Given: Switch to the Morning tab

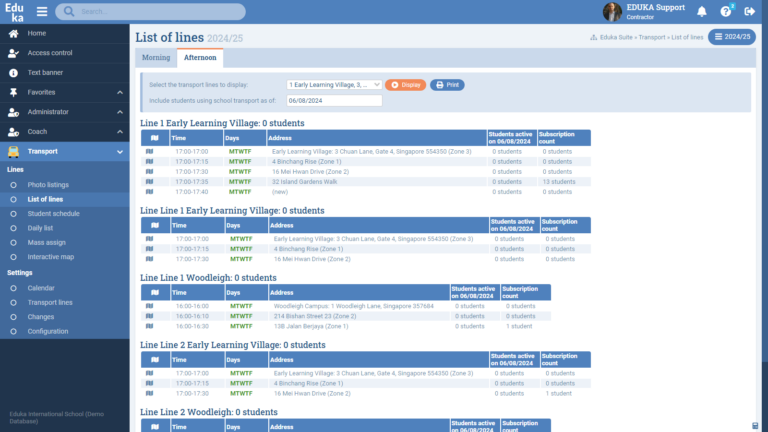Looking at the screenshot, I should tap(156, 58).
